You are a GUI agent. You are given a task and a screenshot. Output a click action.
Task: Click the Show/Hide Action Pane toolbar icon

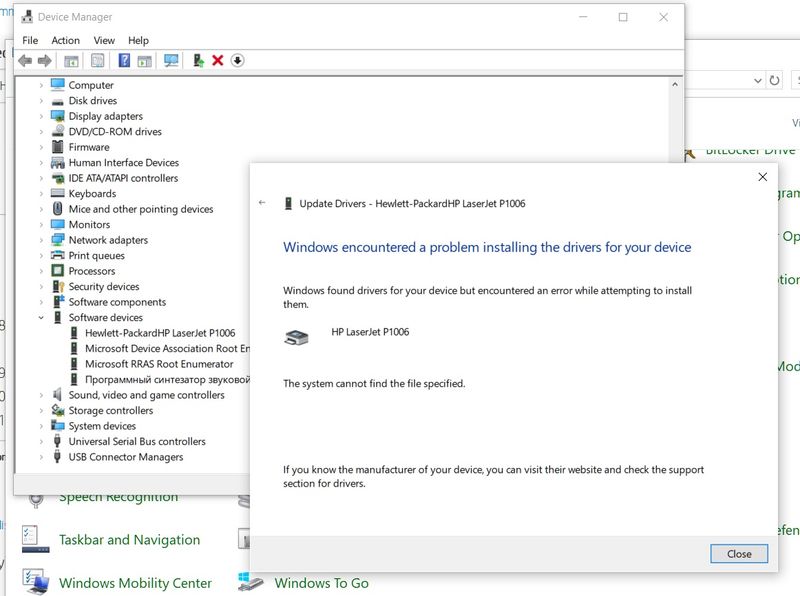145,61
